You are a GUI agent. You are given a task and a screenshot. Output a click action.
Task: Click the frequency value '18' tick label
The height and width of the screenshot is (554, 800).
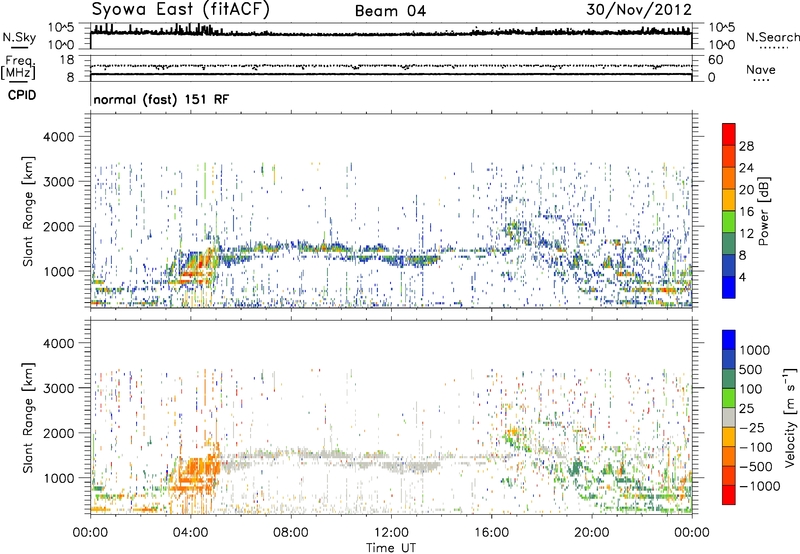[66, 60]
